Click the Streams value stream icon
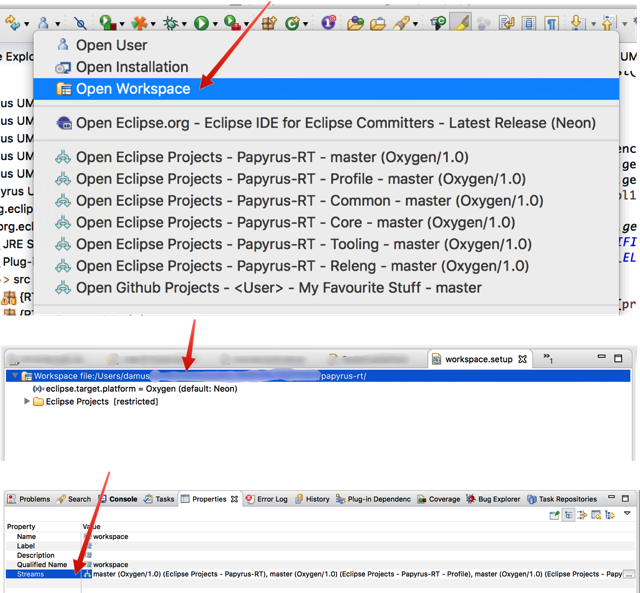Viewport: 640px width, 593px height. tap(87, 574)
